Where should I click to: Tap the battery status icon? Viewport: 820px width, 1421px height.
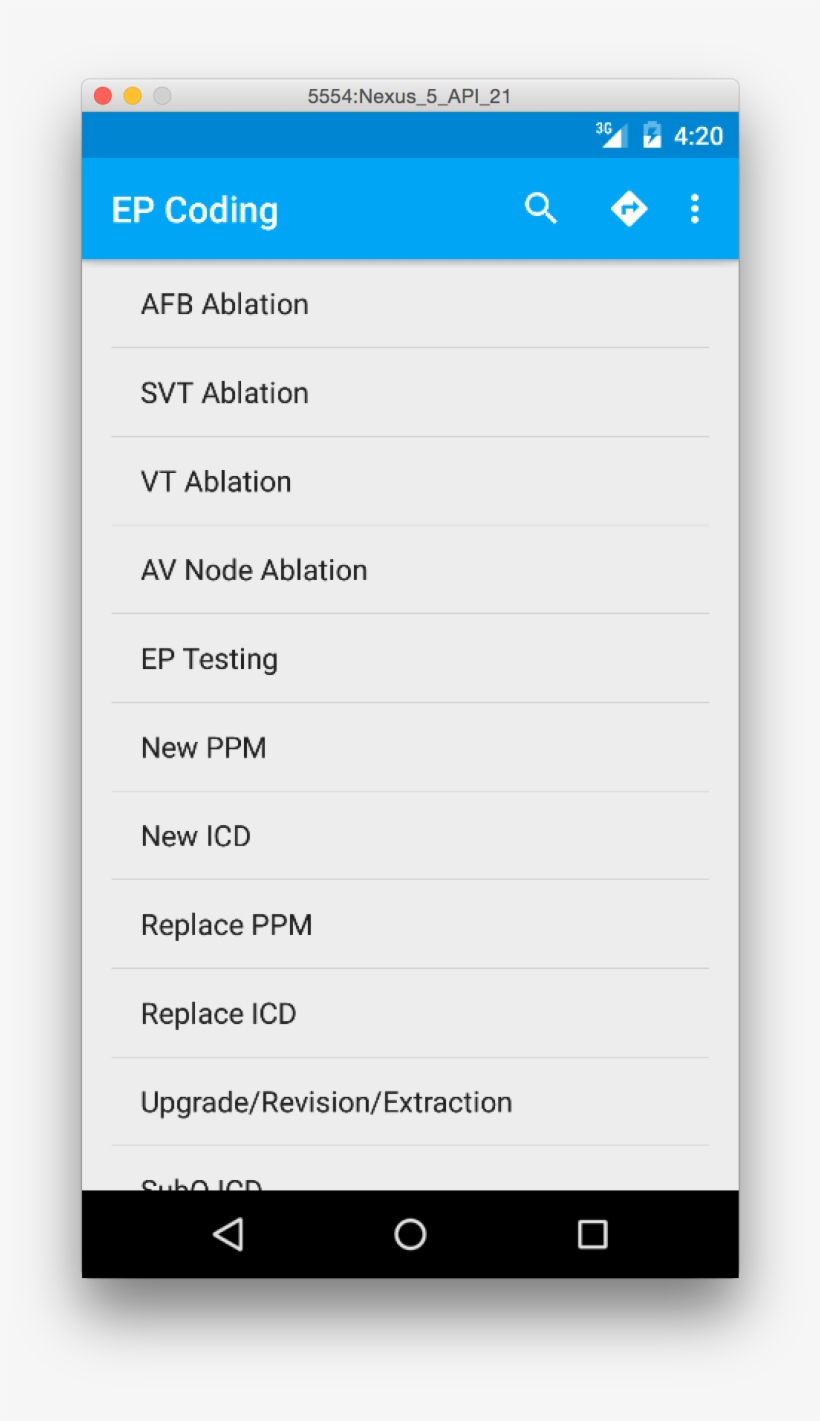[x=652, y=136]
